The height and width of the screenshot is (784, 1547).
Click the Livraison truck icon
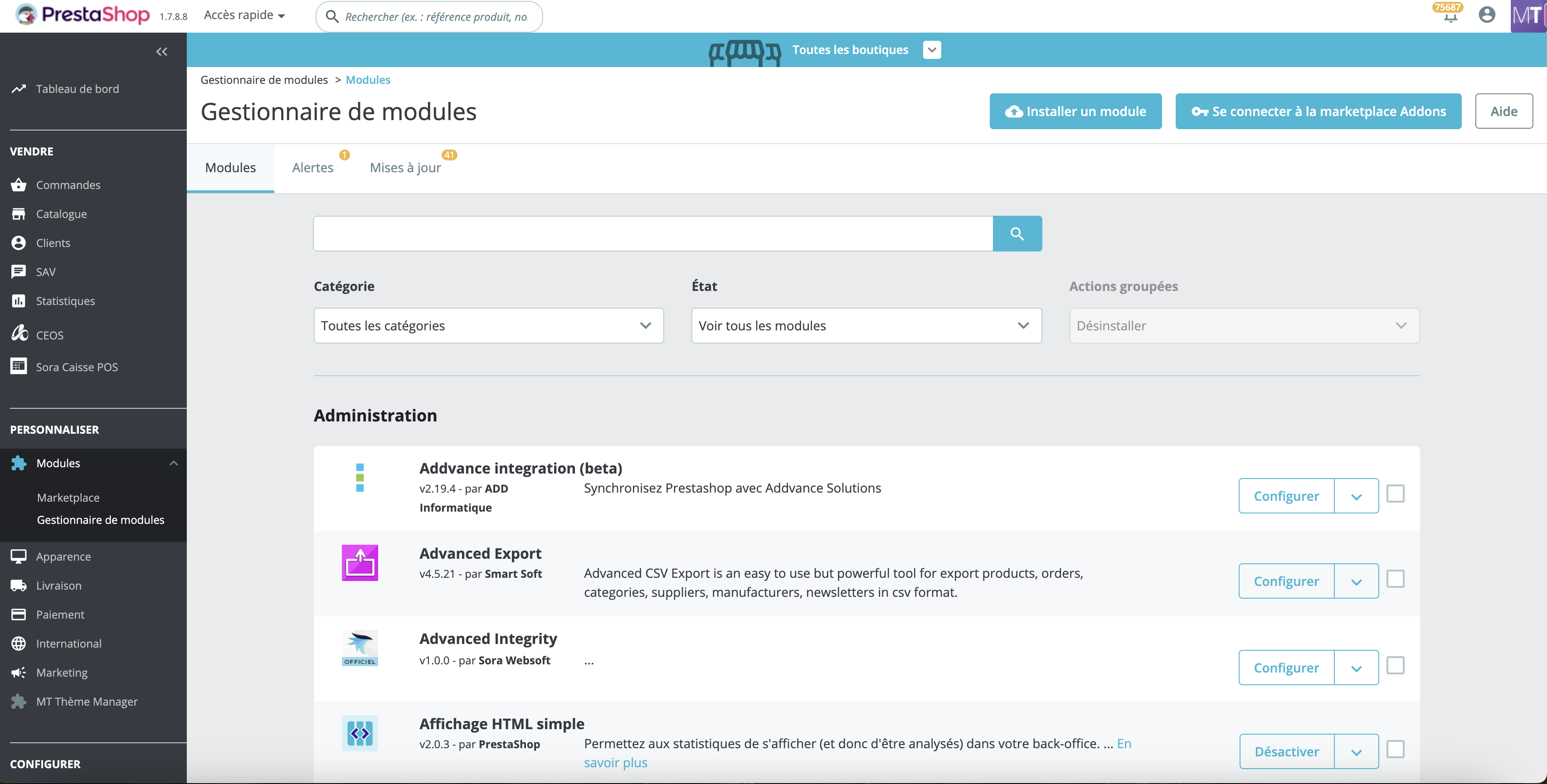point(19,586)
